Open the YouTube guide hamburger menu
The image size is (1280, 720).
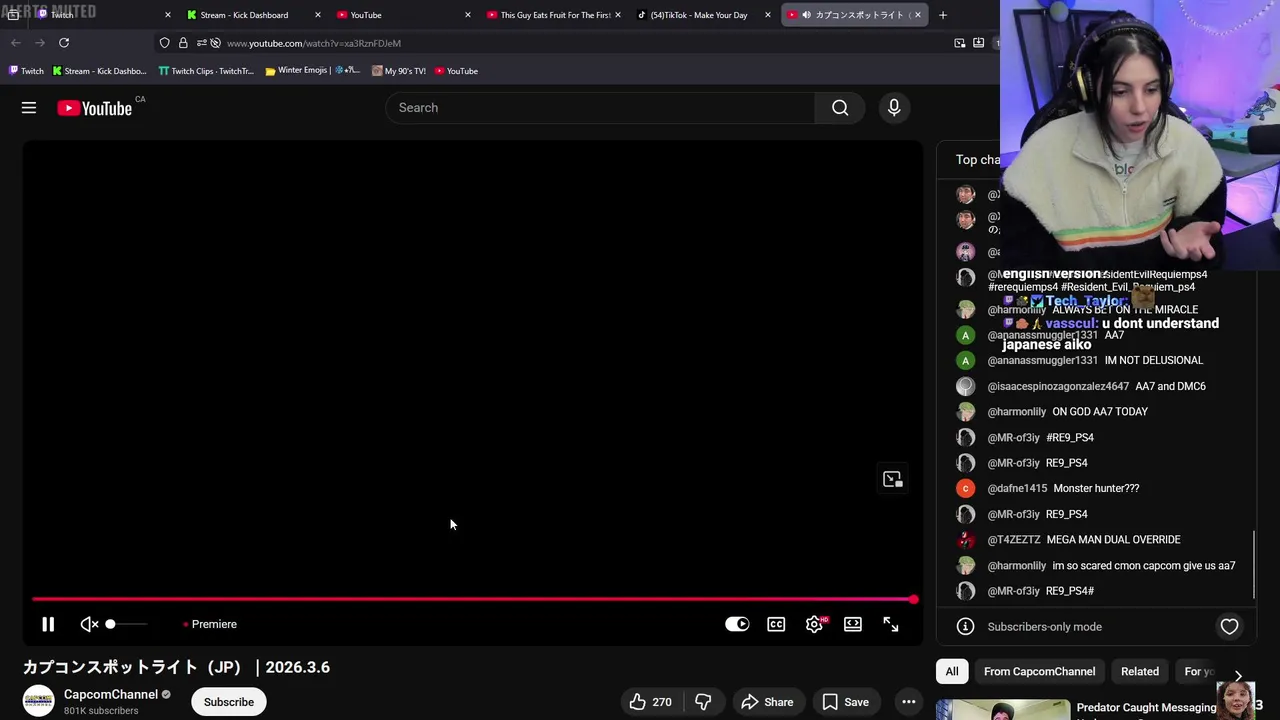coord(29,108)
